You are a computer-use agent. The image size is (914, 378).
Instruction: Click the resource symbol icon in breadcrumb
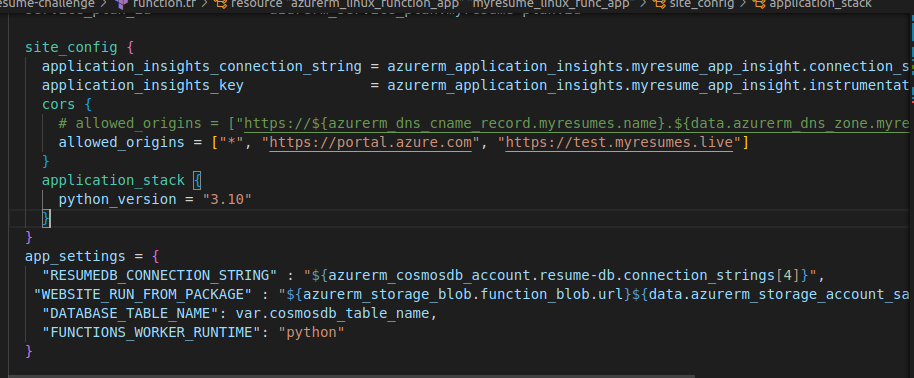click(220, 4)
